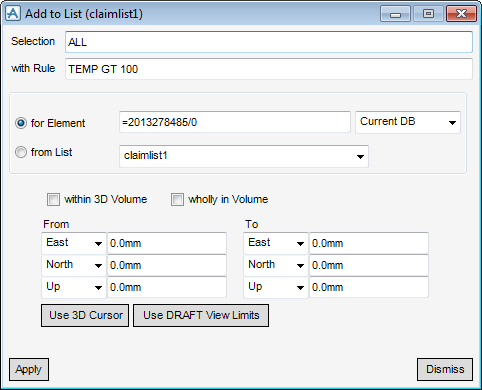Focus the Selection input field
The image size is (482, 390).
[x=269, y=42]
